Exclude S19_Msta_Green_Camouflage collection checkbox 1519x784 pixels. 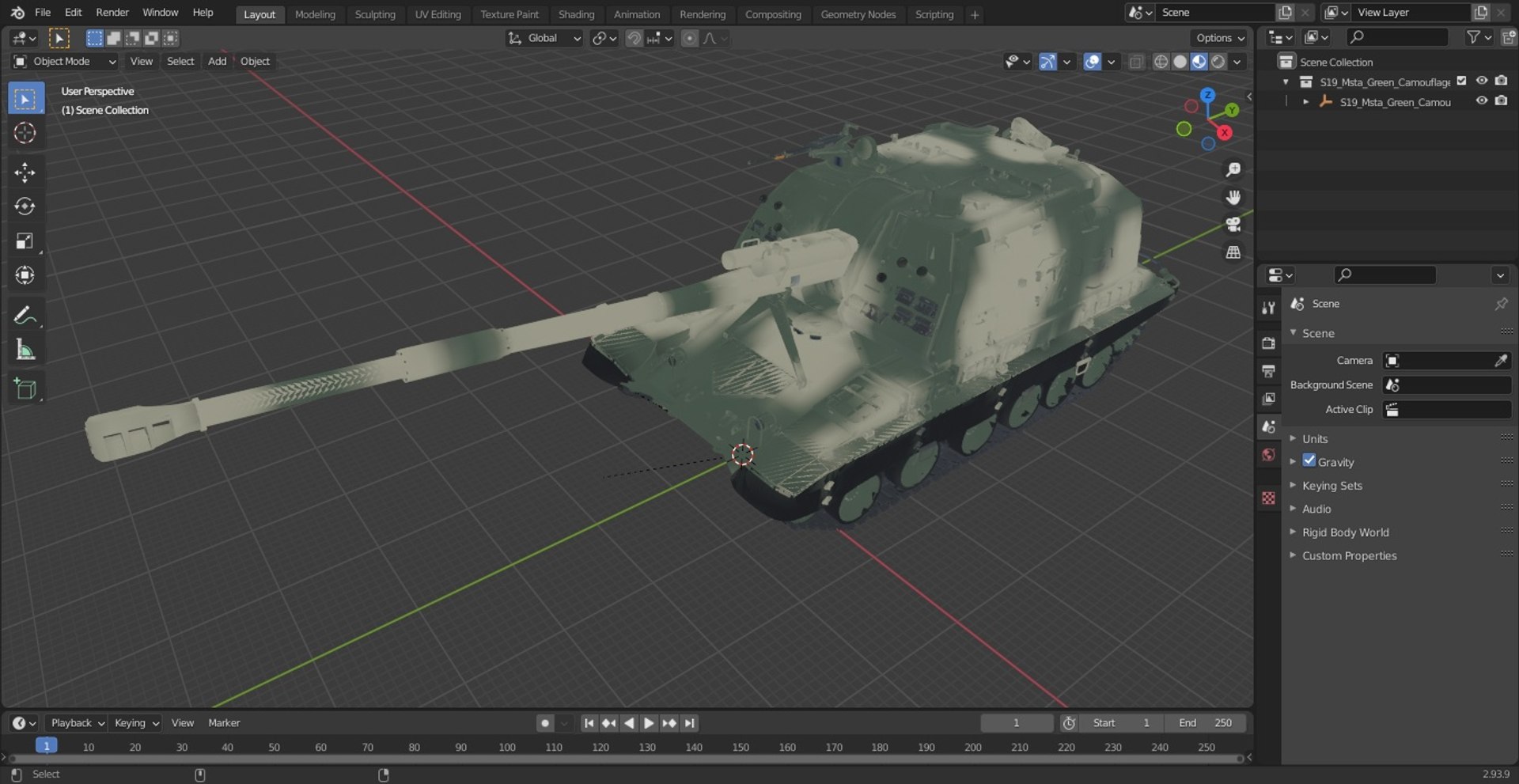point(1461,81)
